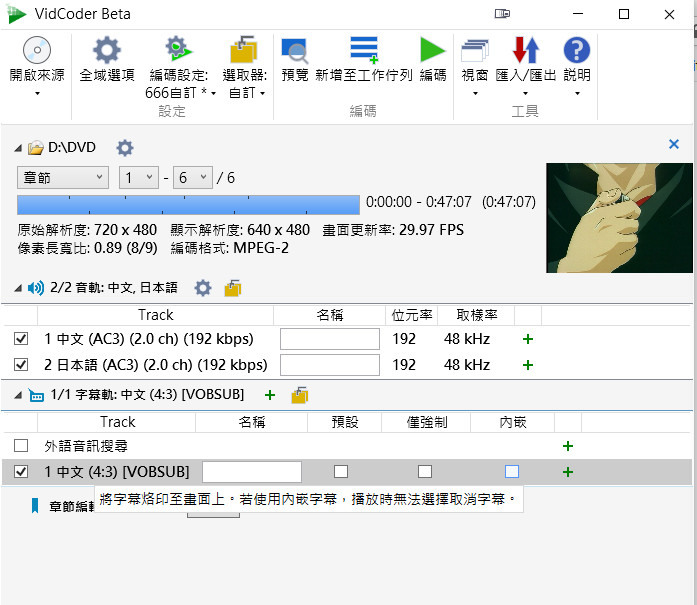Uncheck audio track 2 日本語 AC3
The height and width of the screenshot is (605, 697).
tap(21, 365)
